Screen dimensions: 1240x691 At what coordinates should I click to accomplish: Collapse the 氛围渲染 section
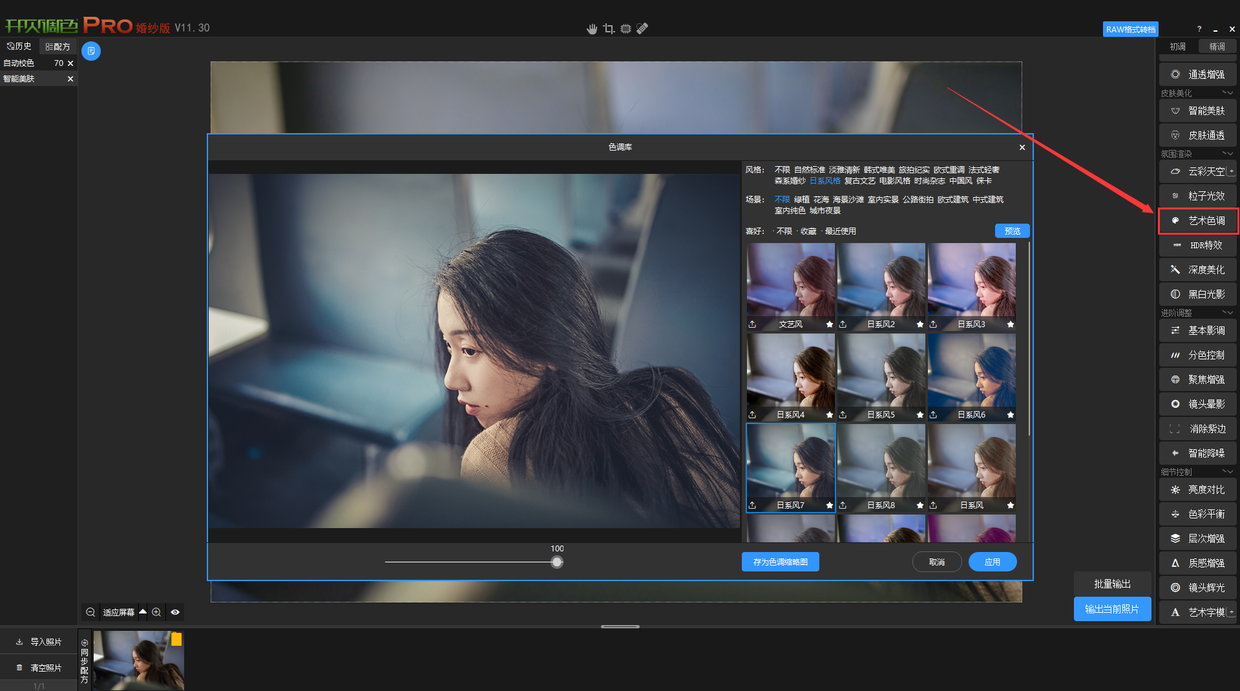(x=1228, y=154)
